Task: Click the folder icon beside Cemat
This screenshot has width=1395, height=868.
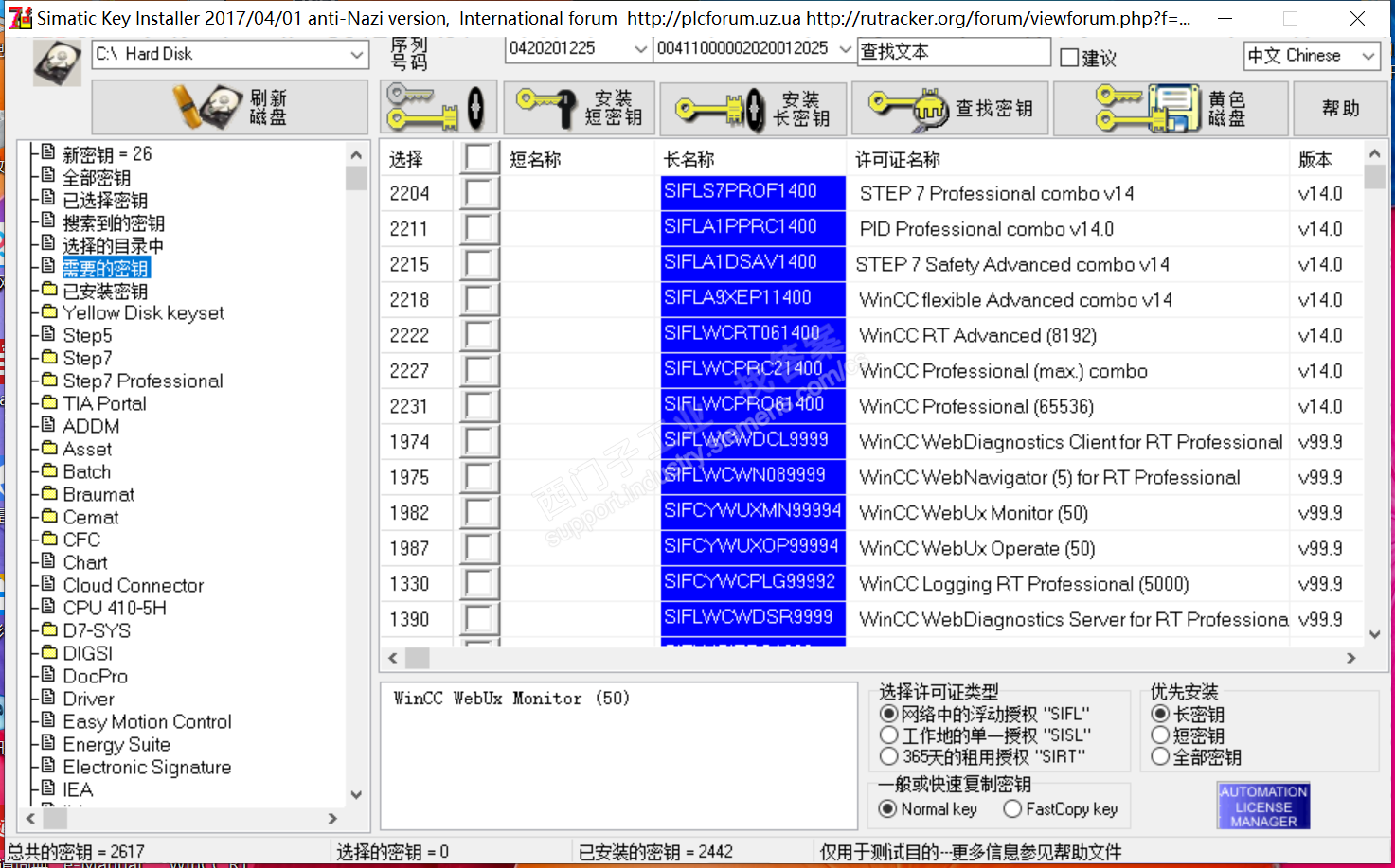Action: click(49, 517)
